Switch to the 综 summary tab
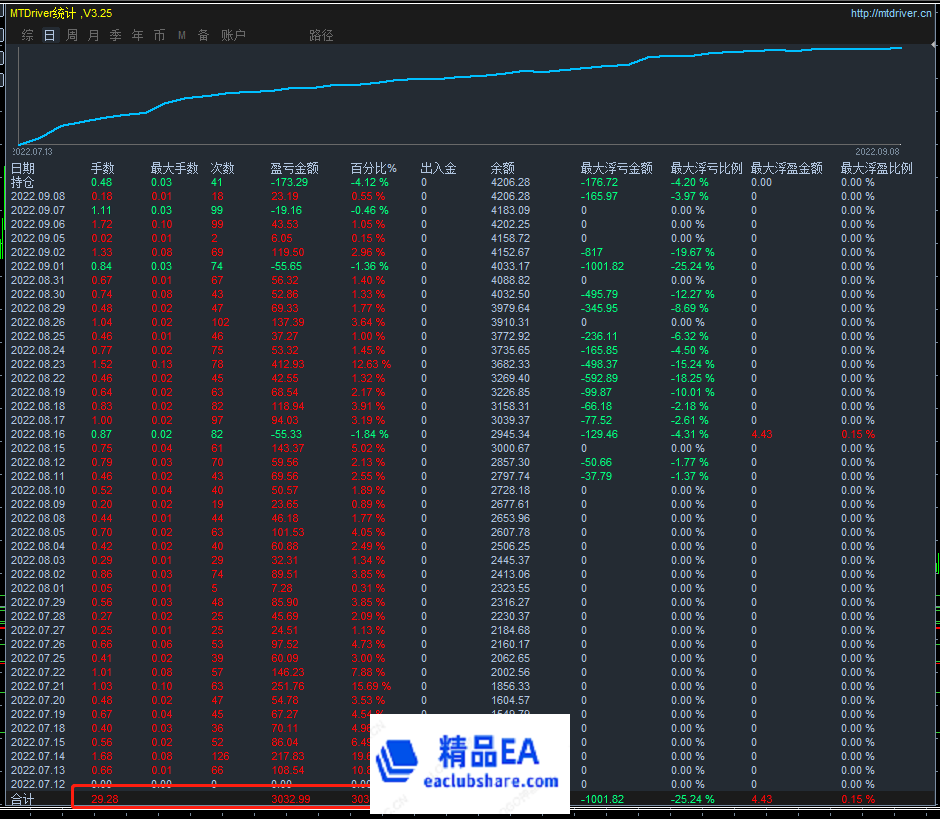The image size is (940, 819). pos(27,35)
